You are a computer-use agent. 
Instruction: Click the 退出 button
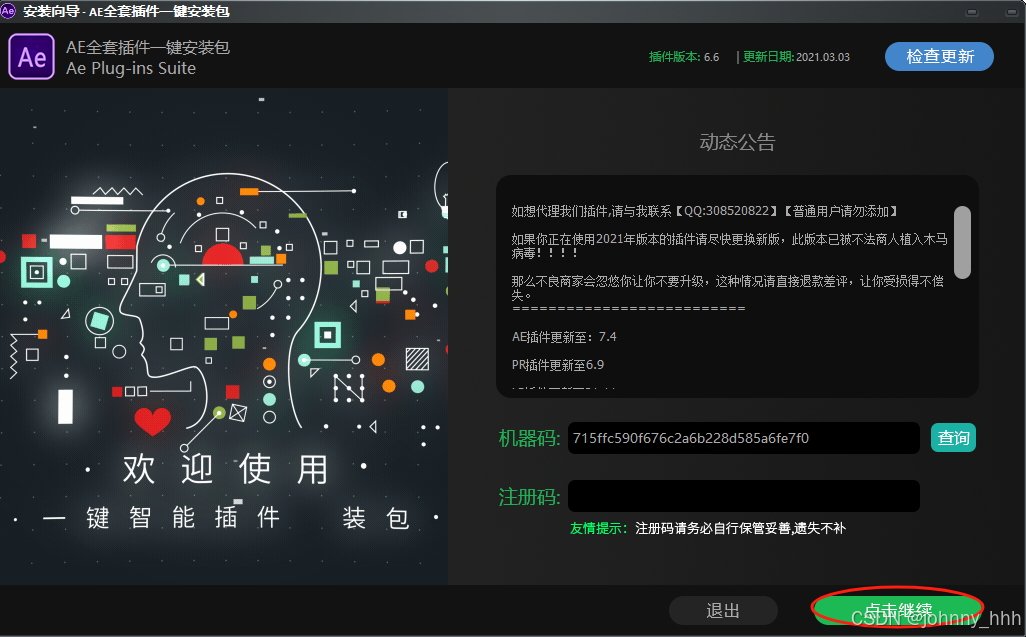pos(723,610)
